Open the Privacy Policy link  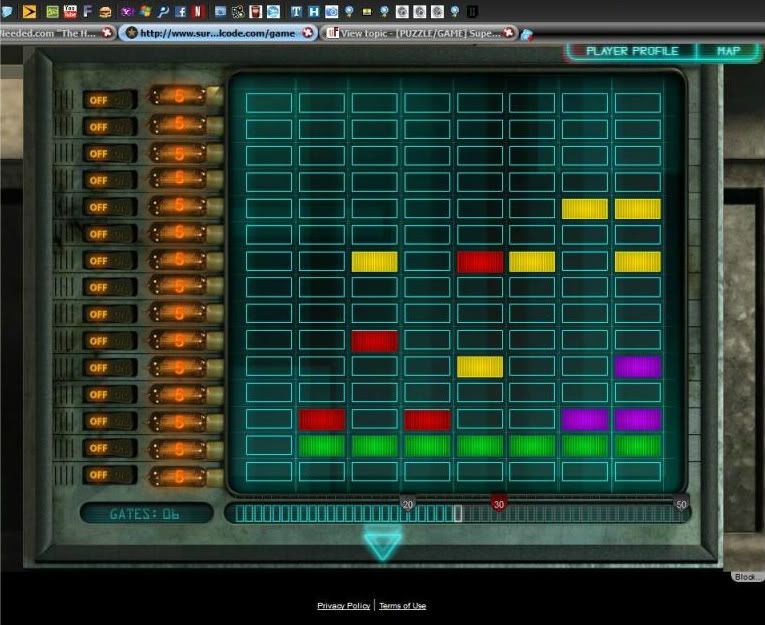click(x=343, y=606)
